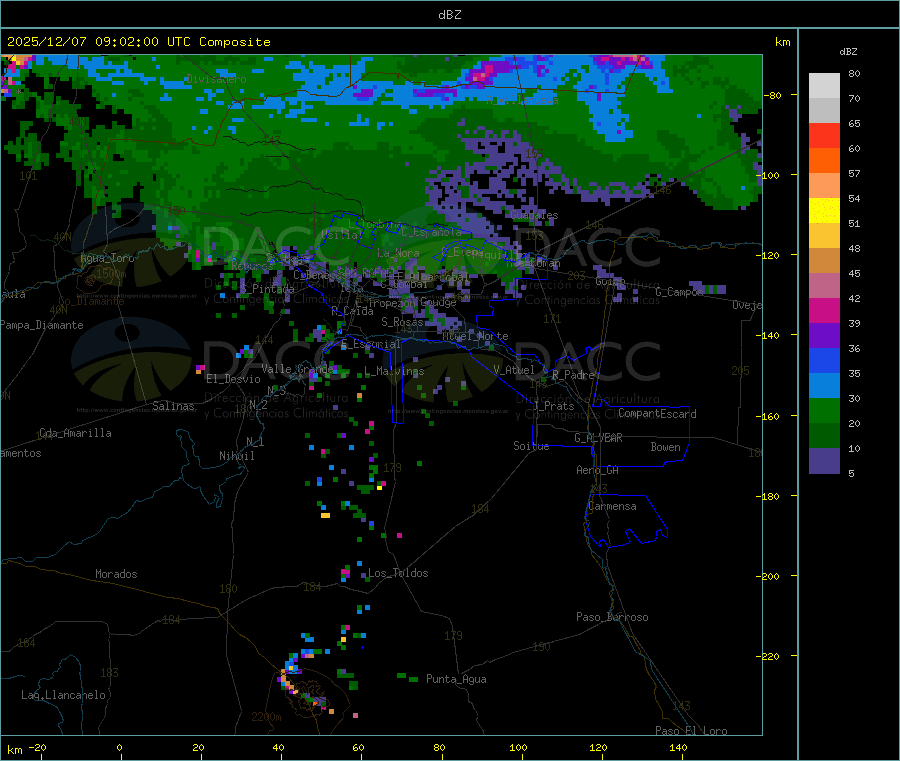This screenshot has height=761, width=900.
Task: Click the 2200m elevation contour label
Action: click(x=266, y=717)
